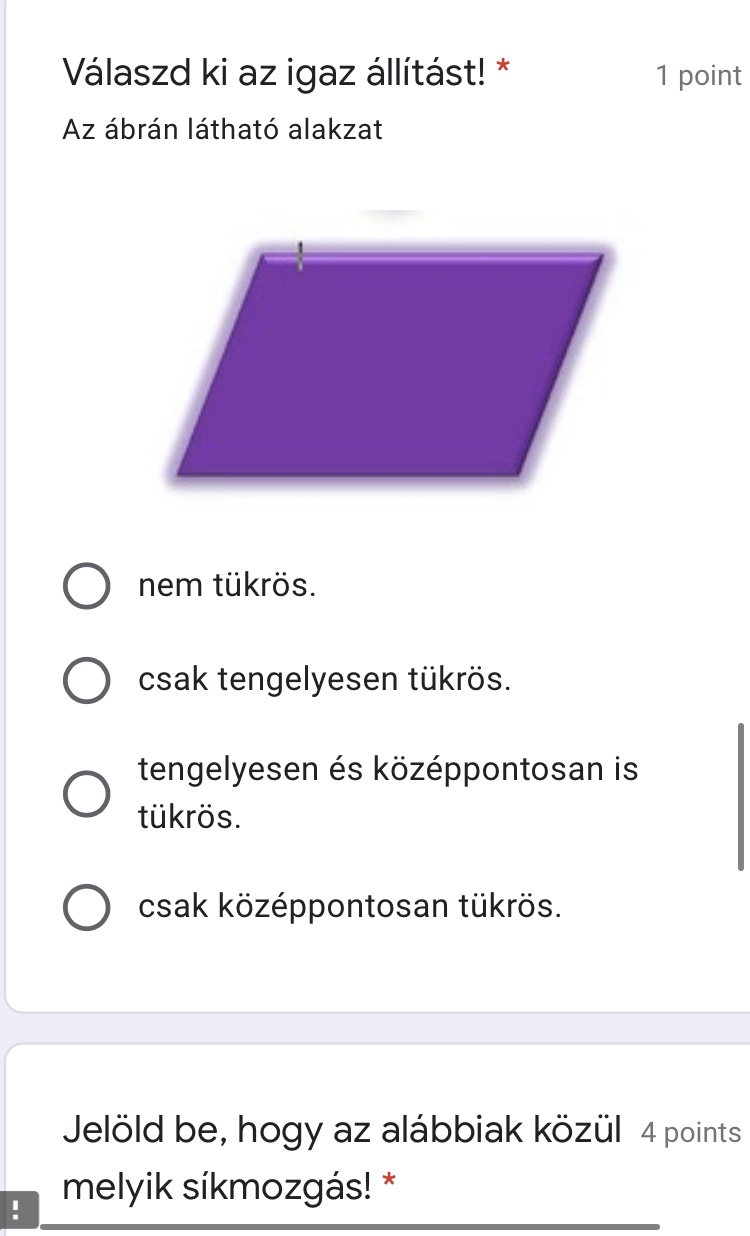The image size is (750, 1236).
Task: Click the purple parallelogram image
Action: click(x=390, y=365)
